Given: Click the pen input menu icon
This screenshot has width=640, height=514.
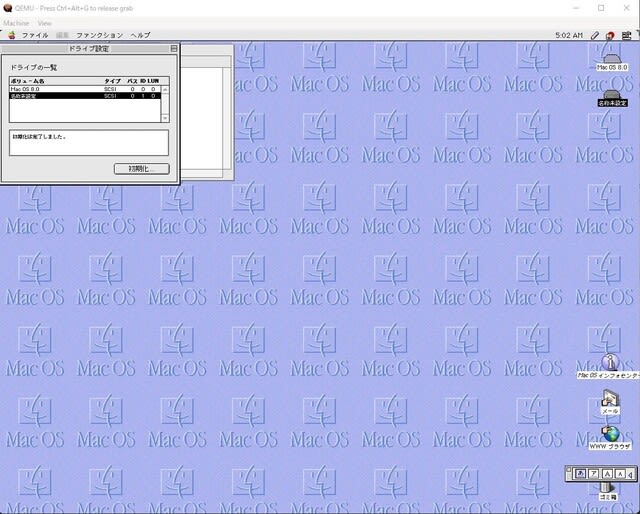Looking at the screenshot, I should pos(595,36).
